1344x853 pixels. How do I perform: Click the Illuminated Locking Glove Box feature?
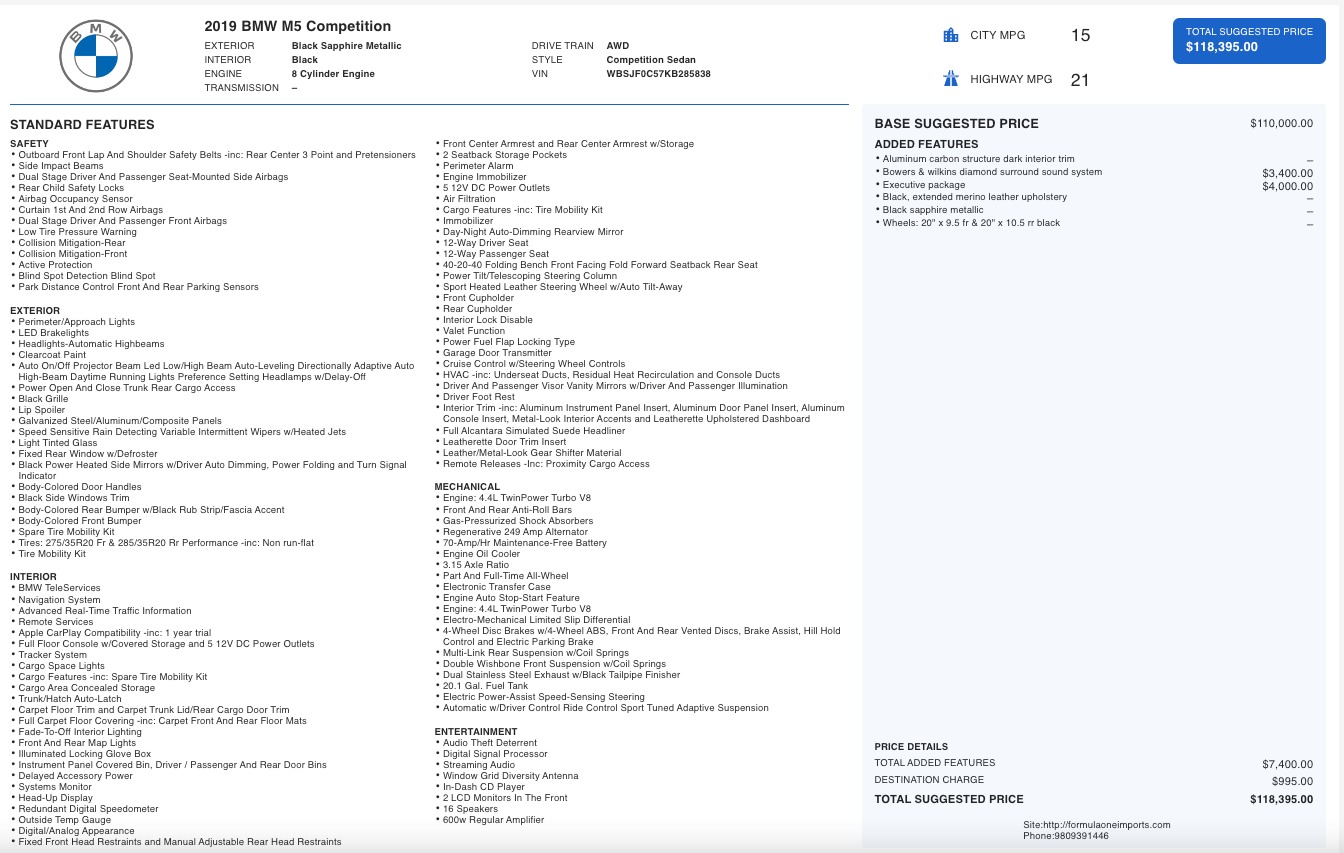[x=81, y=754]
